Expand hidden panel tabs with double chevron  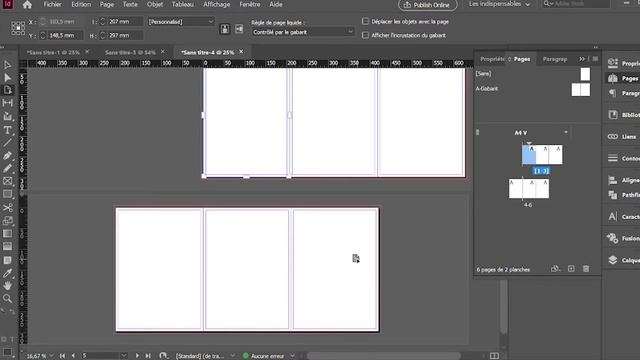[x=582, y=59]
